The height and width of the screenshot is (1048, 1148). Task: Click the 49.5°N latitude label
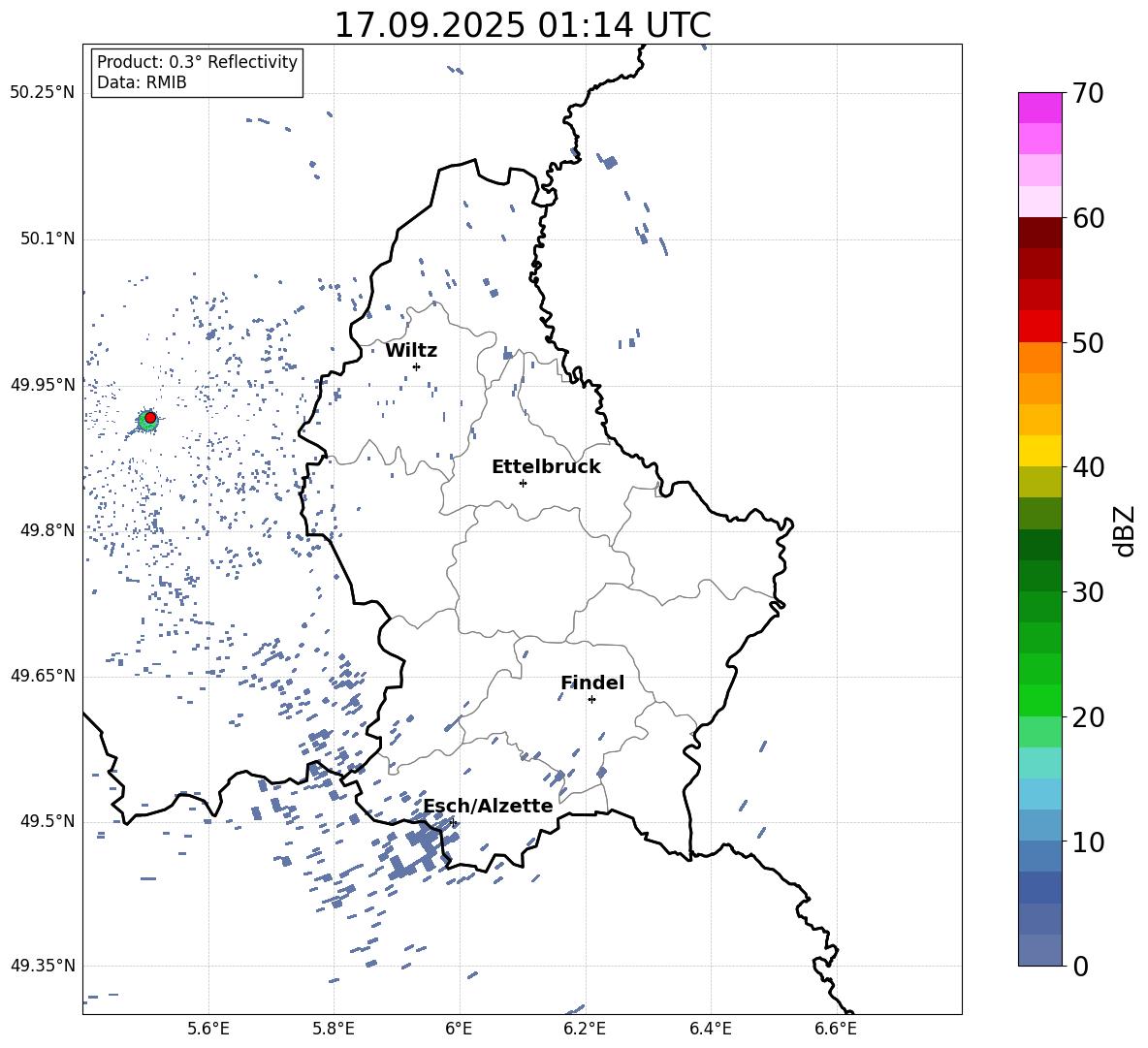48,821
